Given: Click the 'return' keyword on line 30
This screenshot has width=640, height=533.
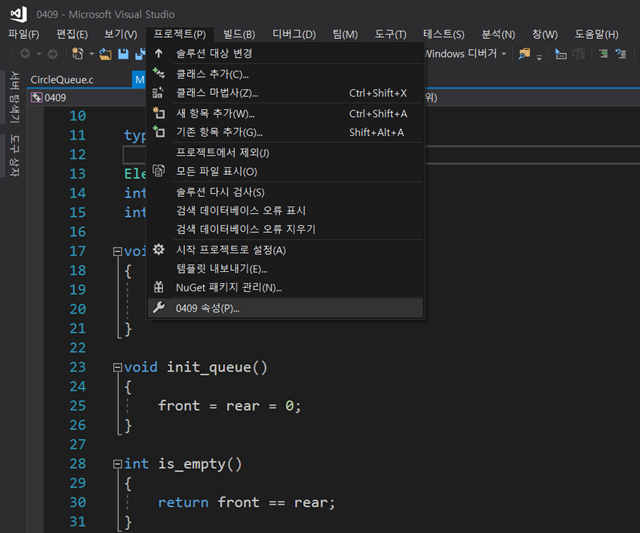Looking at the screenshot, I should (x=183, y=502).
